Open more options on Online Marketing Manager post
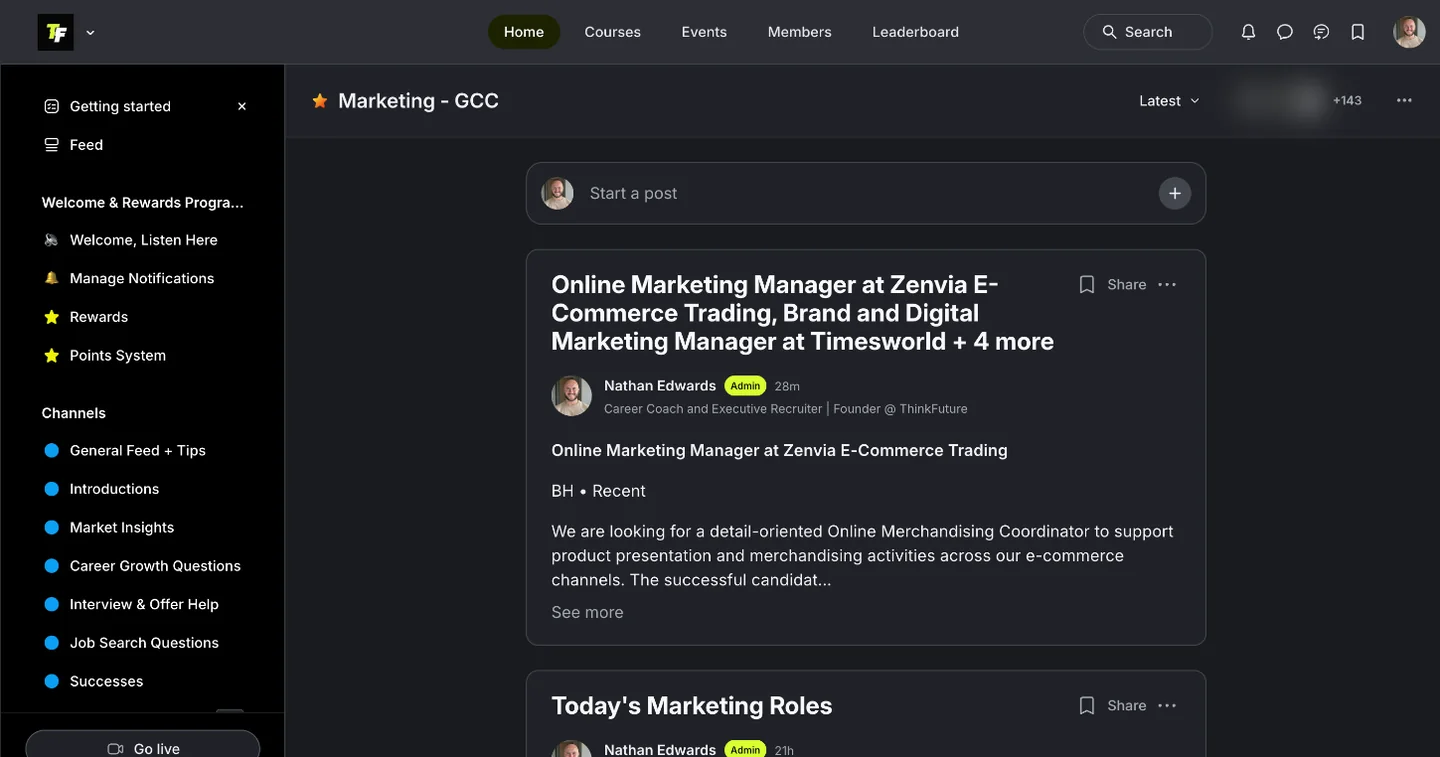The image size is (1440, 757). (1167, 285)
